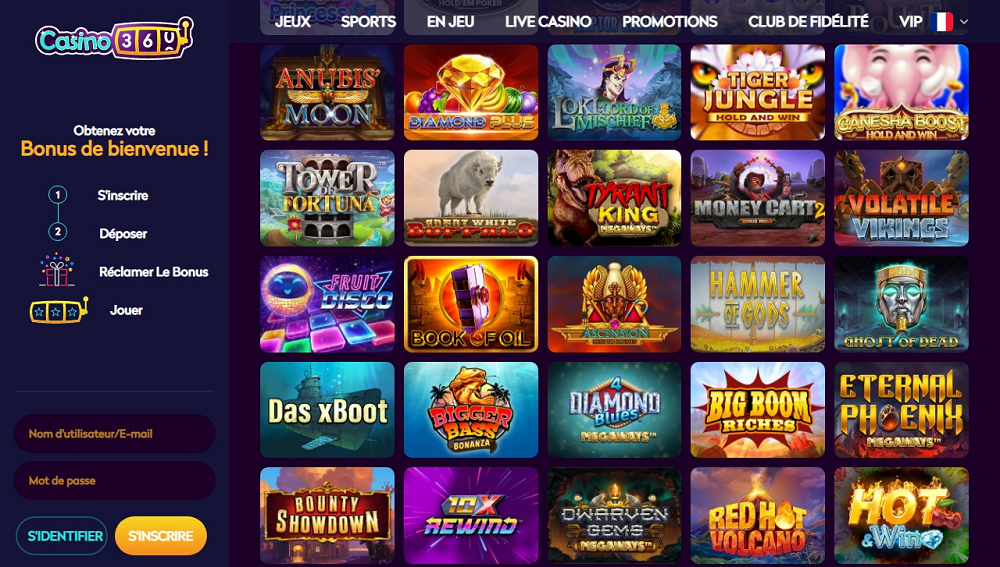Click the slot machine Jouer icon
This screenshot has width=1000, height=567.
pyautogui.click(x=59, y=311)
